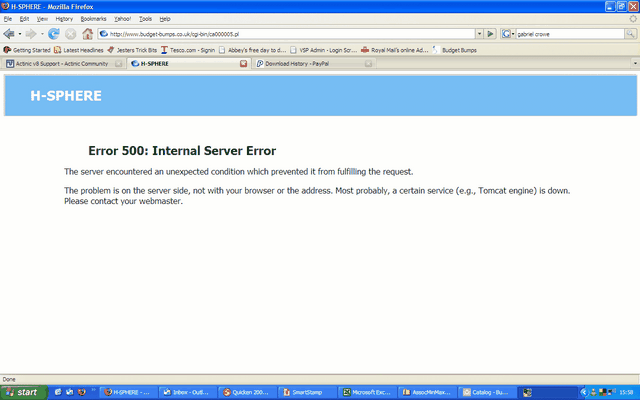Open the search engine selector dropdown
640x400 pixels.
(x=508, y=33)
